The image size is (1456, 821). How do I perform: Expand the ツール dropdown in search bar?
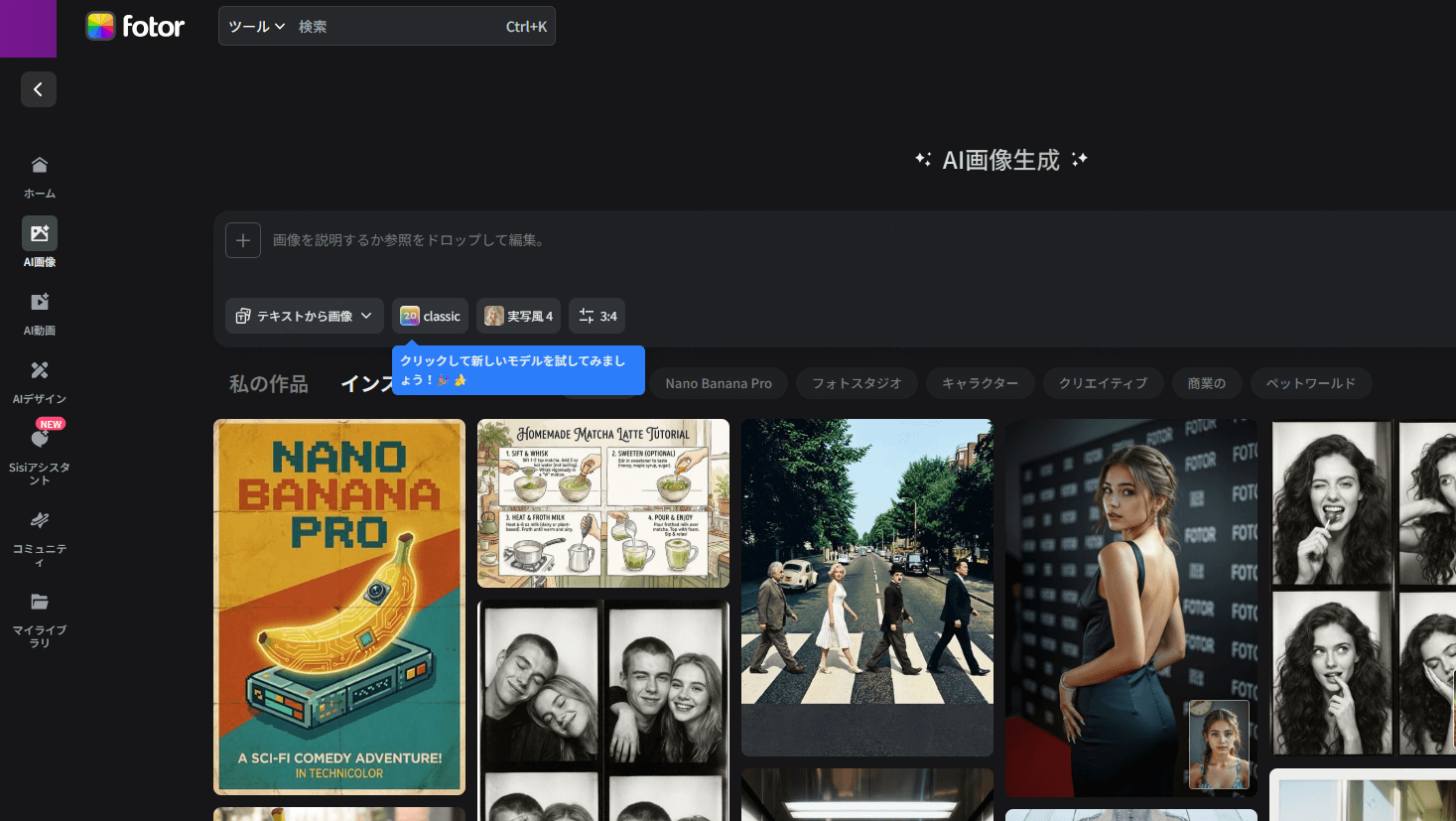(x=256, y=27)
